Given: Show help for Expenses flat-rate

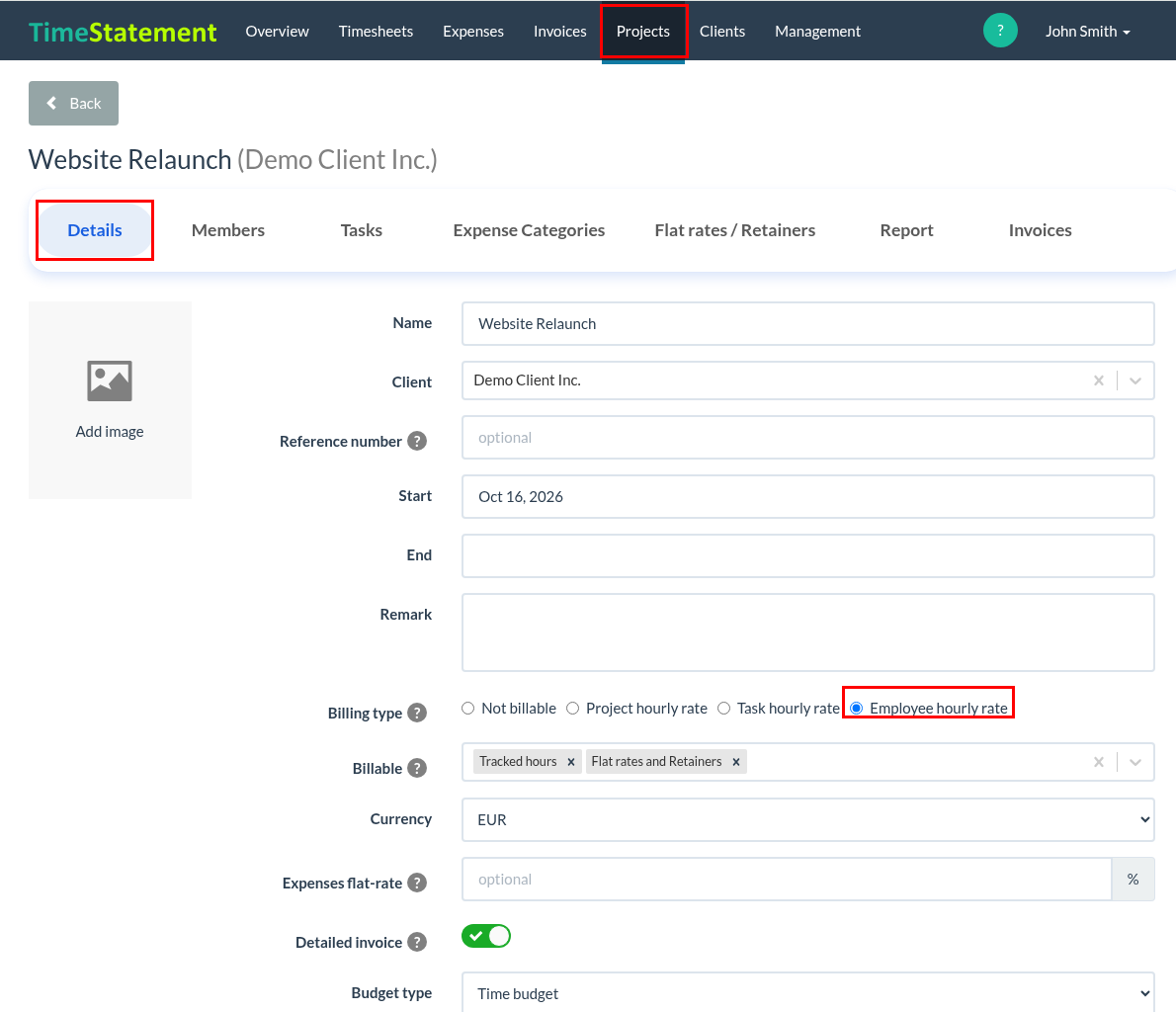Looking at the screenshot, I should coord(417,883).
